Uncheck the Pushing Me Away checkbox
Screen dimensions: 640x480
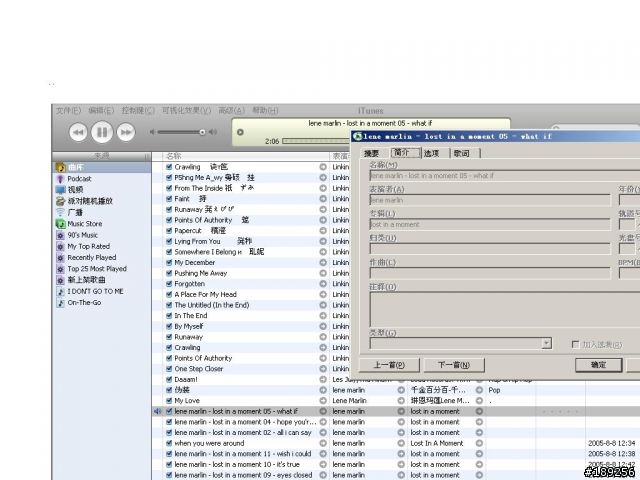[169, 273]
